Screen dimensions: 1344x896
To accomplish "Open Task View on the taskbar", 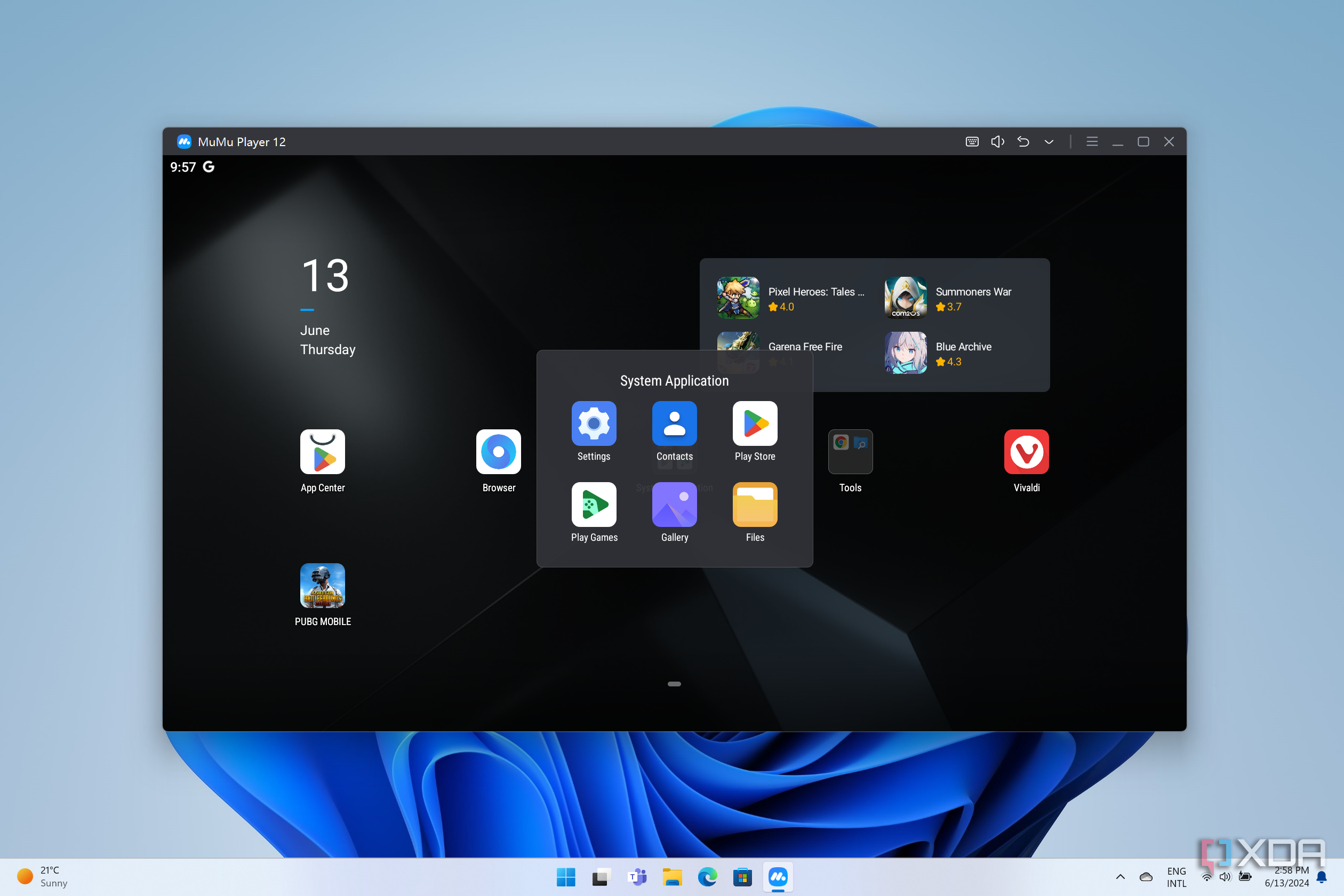I will point(601,877).
